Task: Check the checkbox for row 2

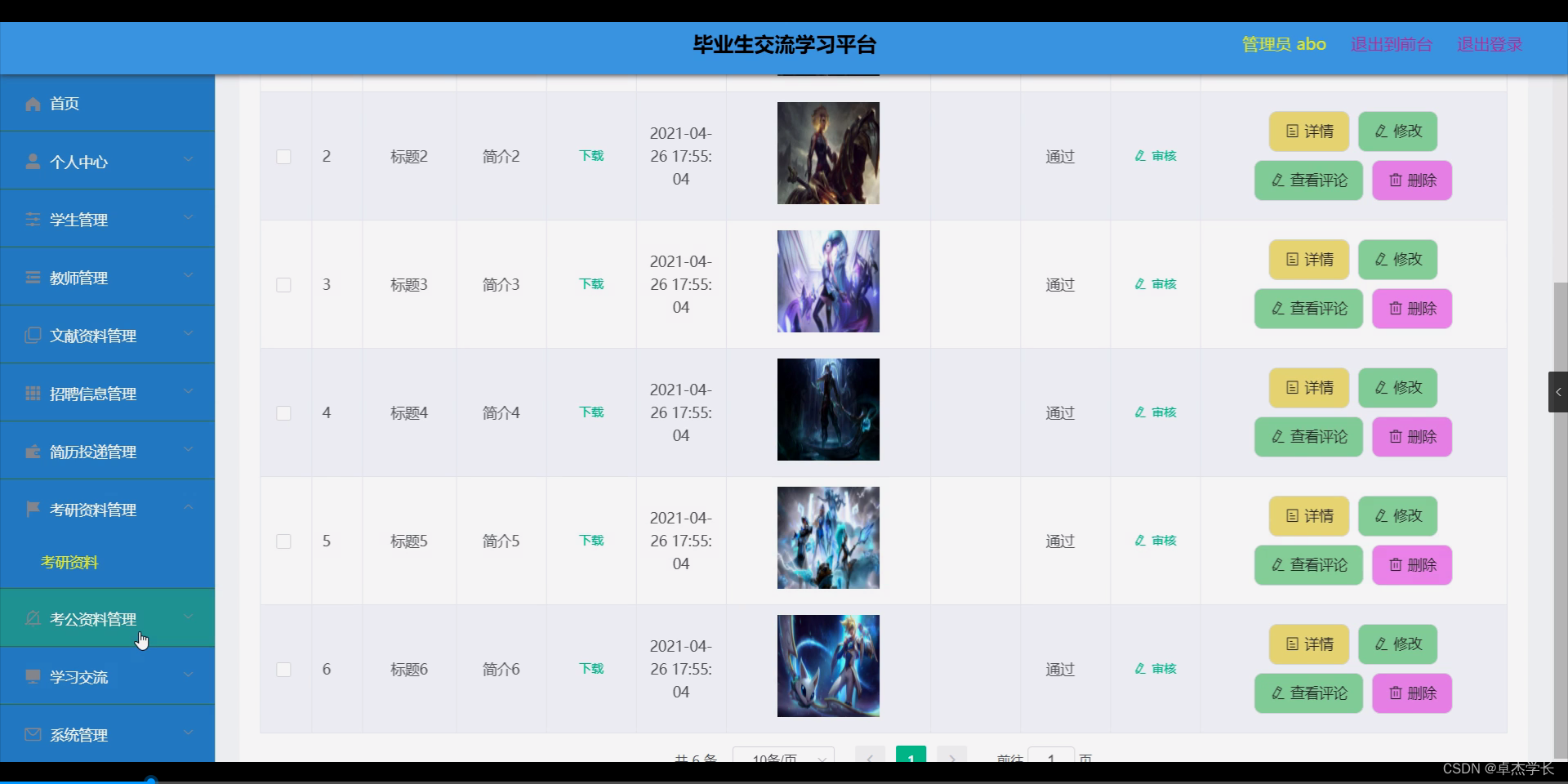Action: point(283,157)
